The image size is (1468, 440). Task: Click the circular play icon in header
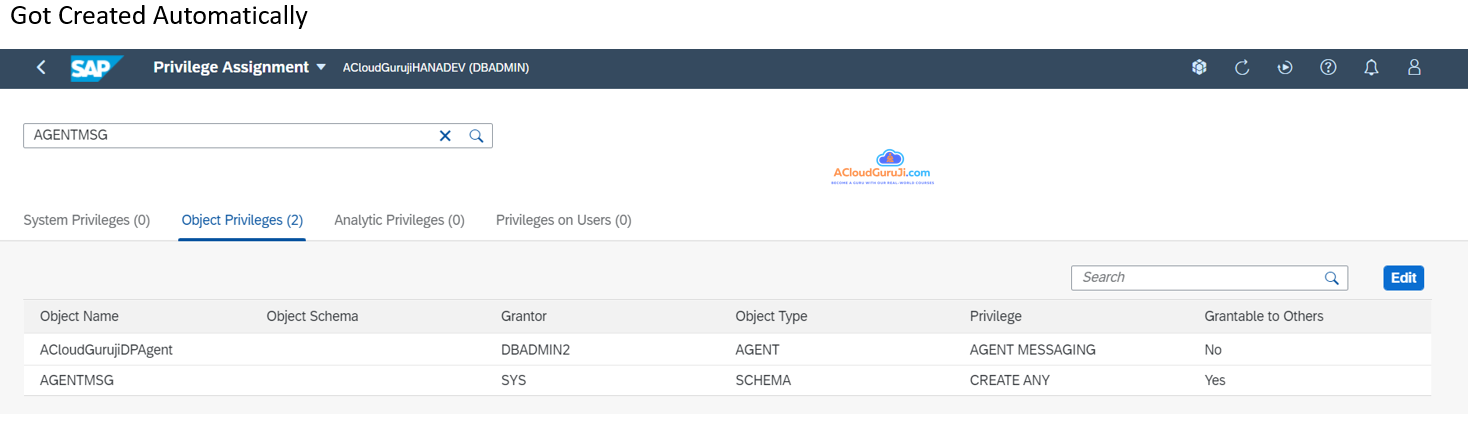pyautogui.click(x=1285, y=68)
